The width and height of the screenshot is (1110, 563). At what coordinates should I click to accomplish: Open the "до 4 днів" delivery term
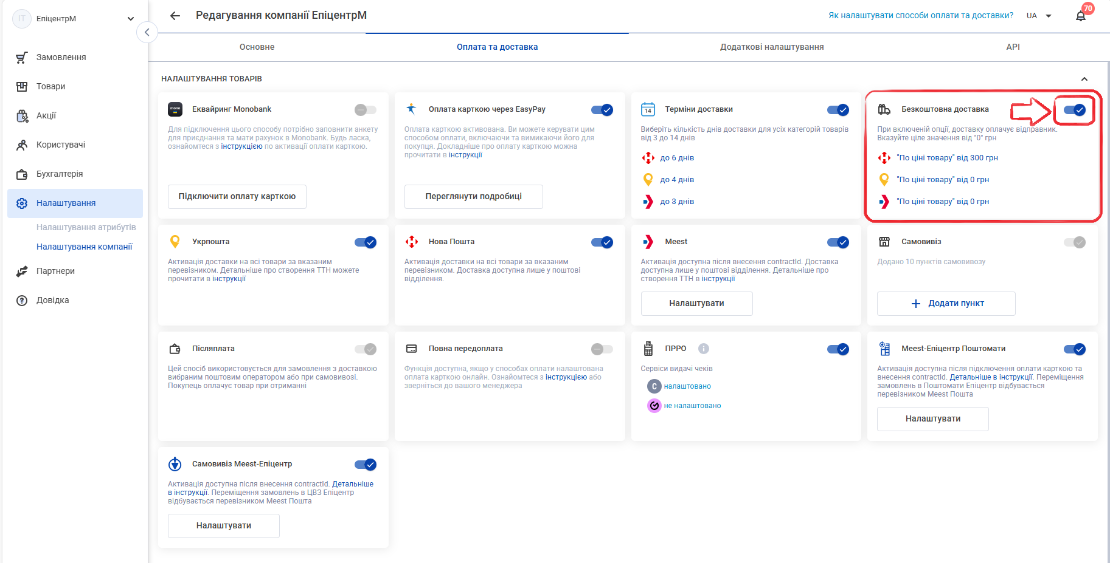point(677,180)
